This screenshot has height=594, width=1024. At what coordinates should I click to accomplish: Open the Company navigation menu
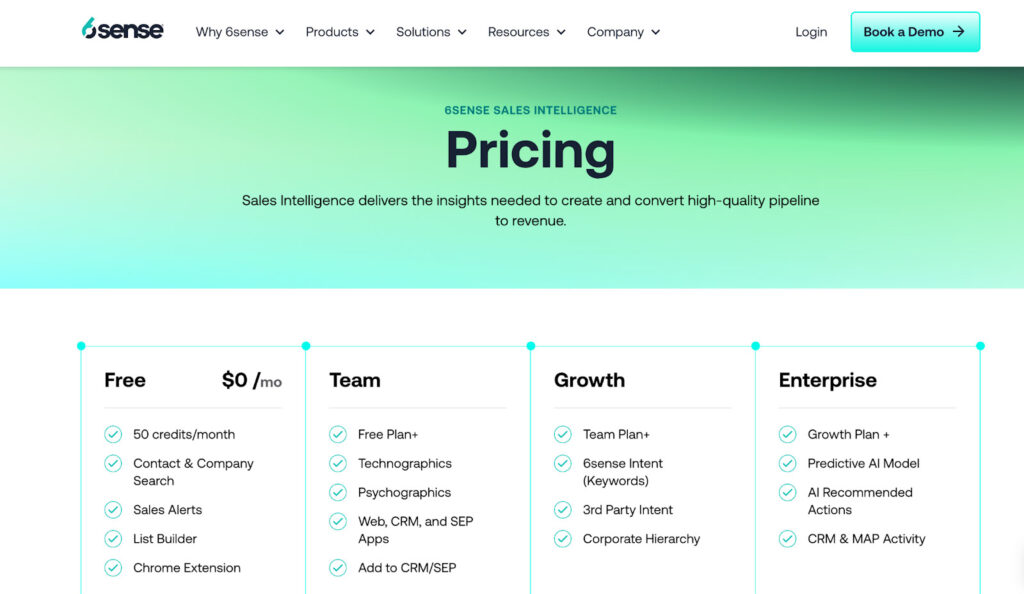tap(623, 32)
